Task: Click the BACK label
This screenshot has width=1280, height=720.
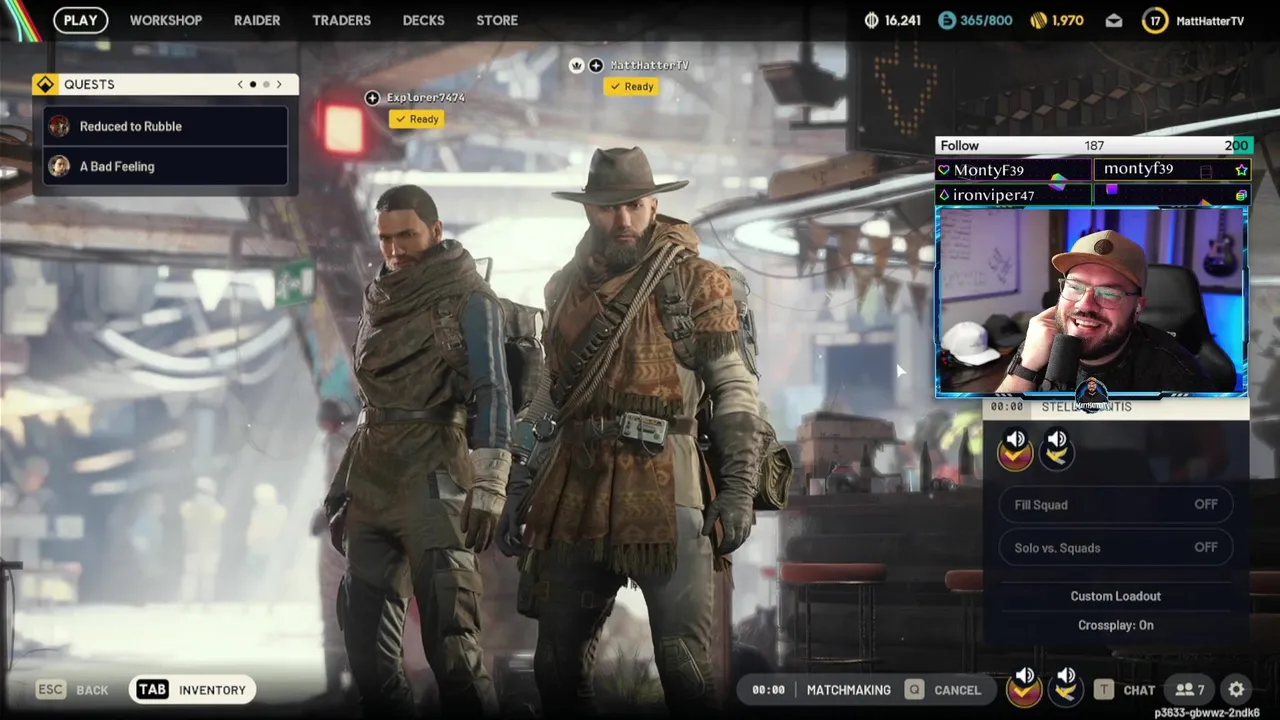Action: 92,690
